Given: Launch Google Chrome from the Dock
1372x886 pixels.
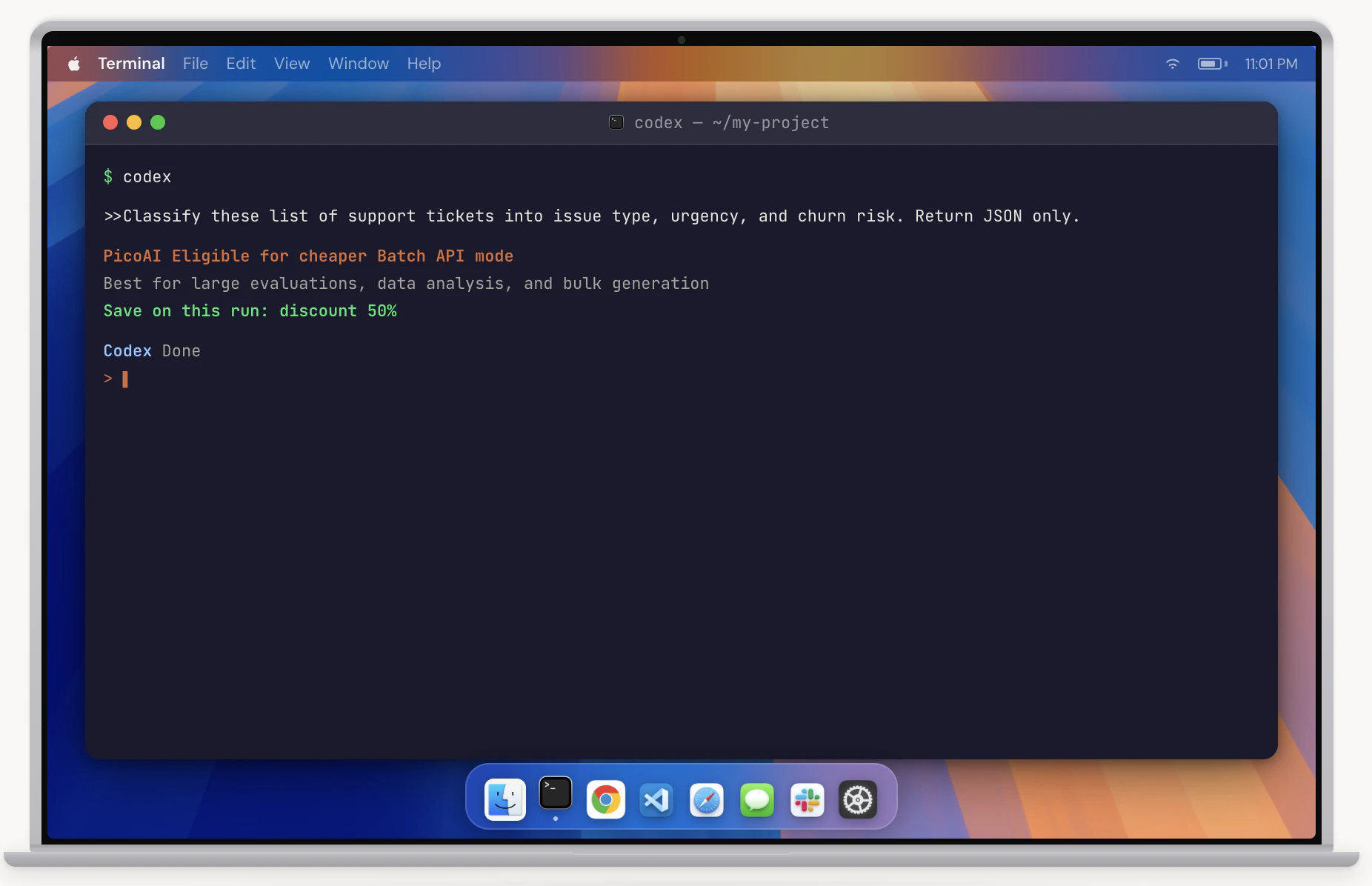Looking at the screenshot, I should click(x=605, y=800).
